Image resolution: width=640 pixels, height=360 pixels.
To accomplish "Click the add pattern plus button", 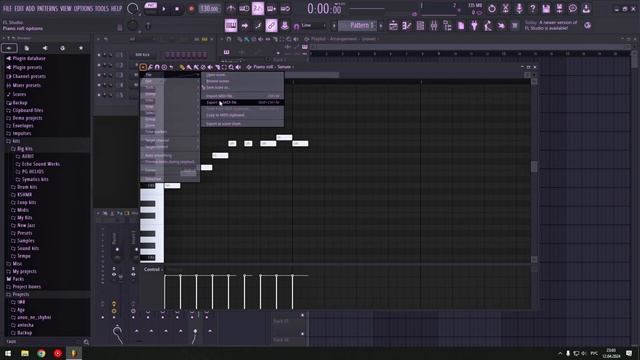I will coord(381,26).
